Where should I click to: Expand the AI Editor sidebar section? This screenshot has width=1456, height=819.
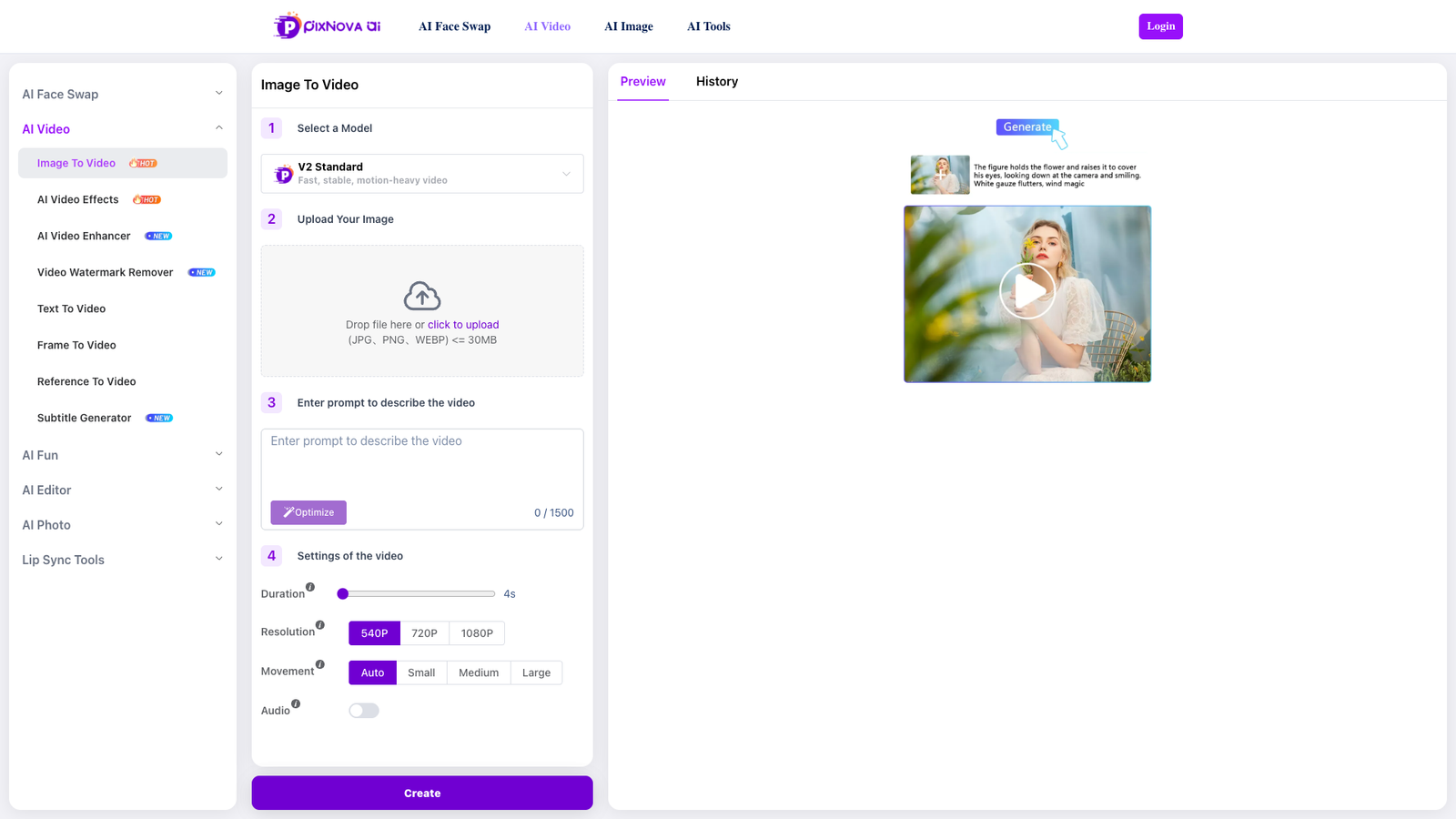tap(123, 490)
